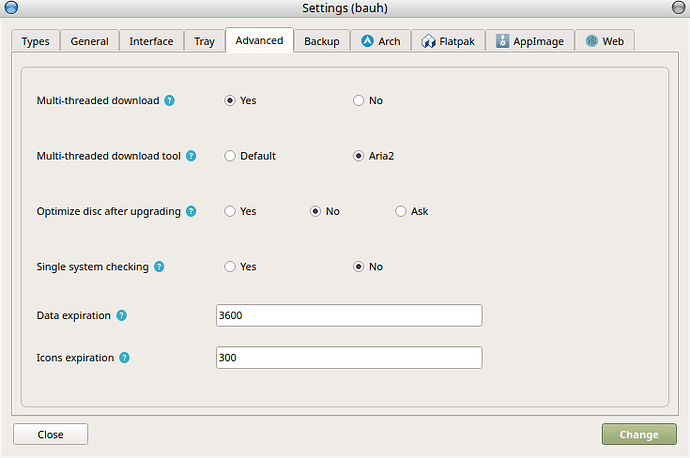The height and width of the screenshot is (458, 690).
Task: Choose Default as multi-threaded download tool
Action: tap(230, 156)
